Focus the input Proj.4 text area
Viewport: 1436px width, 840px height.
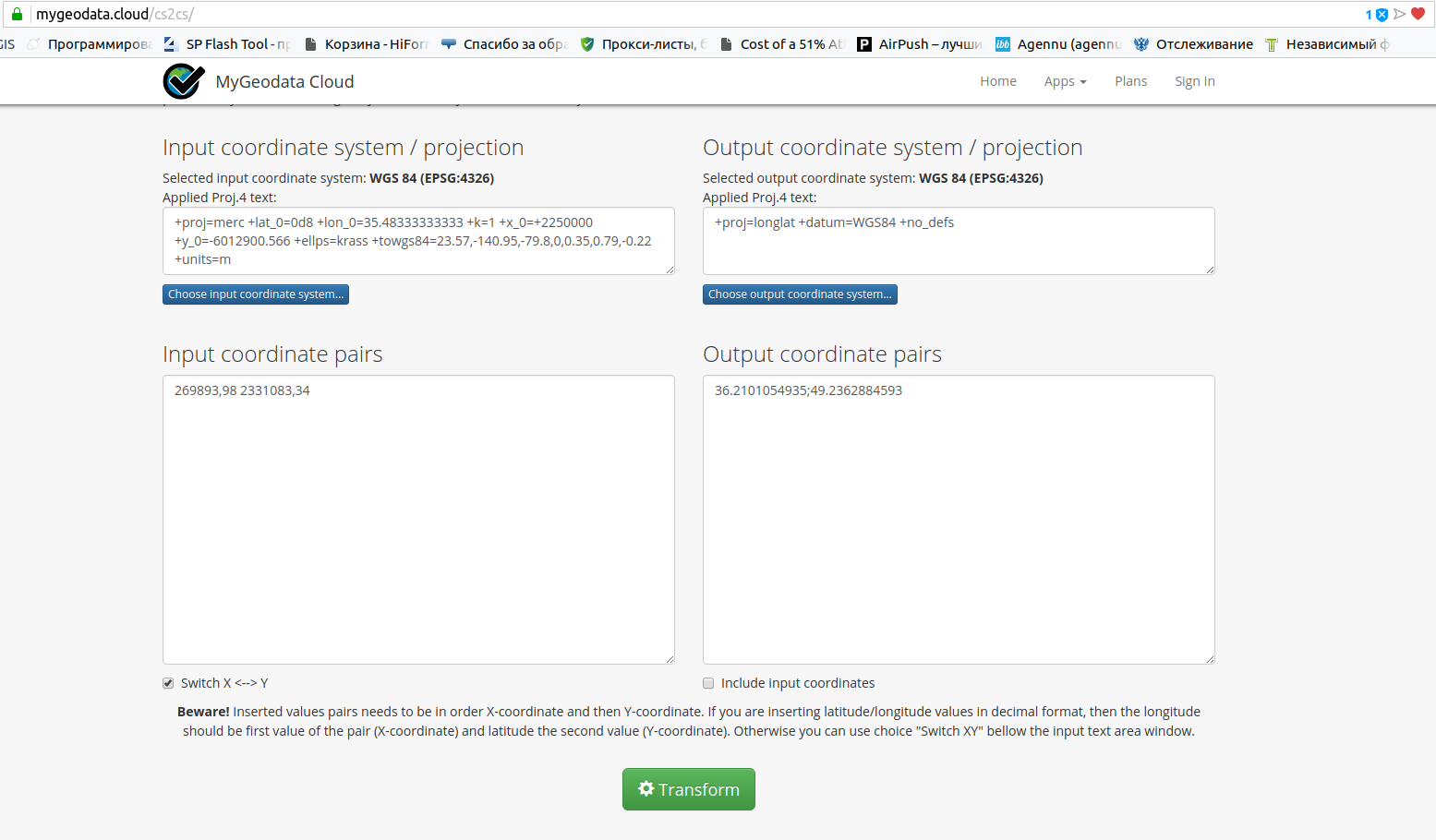click(x=418, y=241)
